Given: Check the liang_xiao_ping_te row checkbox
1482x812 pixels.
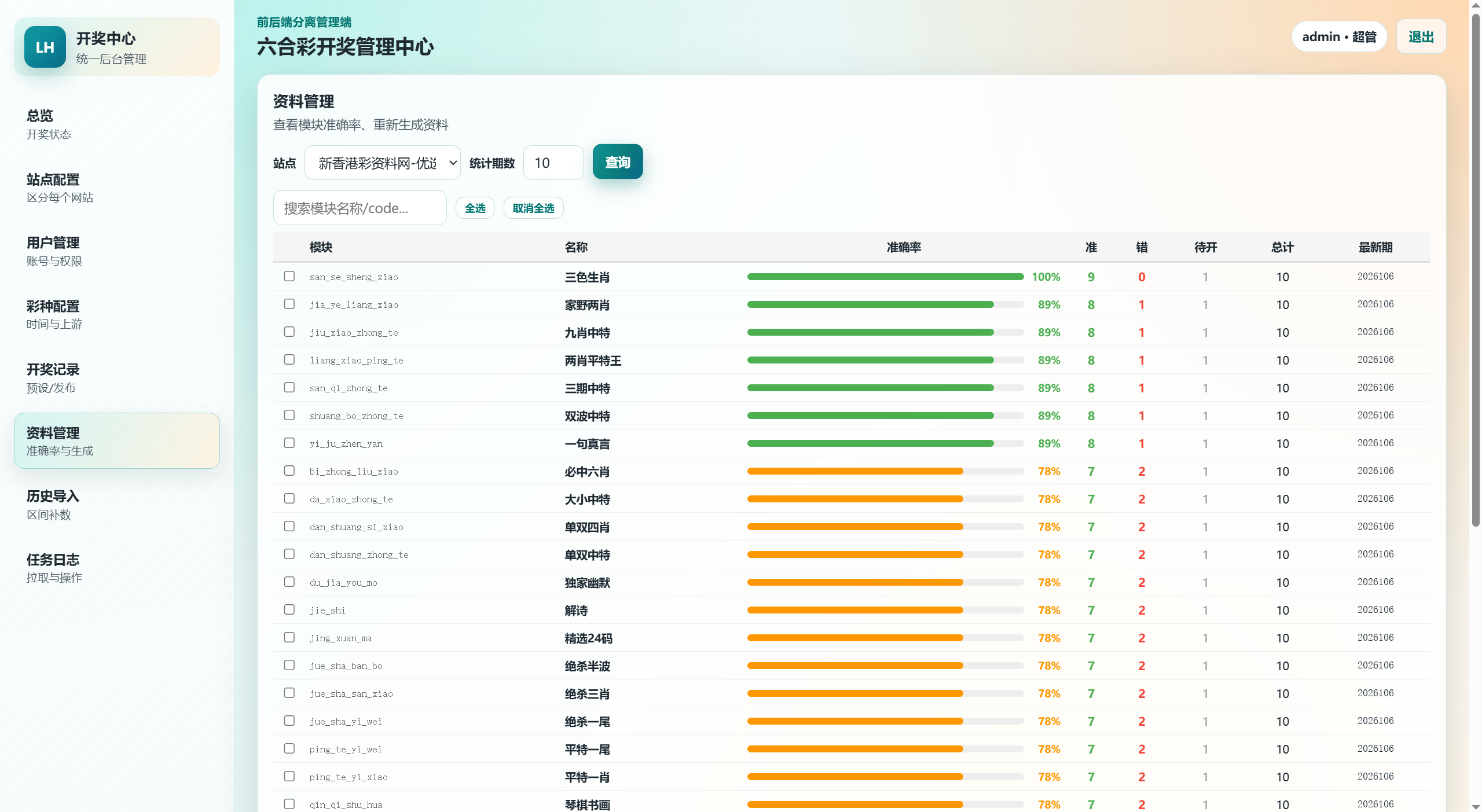Looking at the screenshot, I should 289,359.
